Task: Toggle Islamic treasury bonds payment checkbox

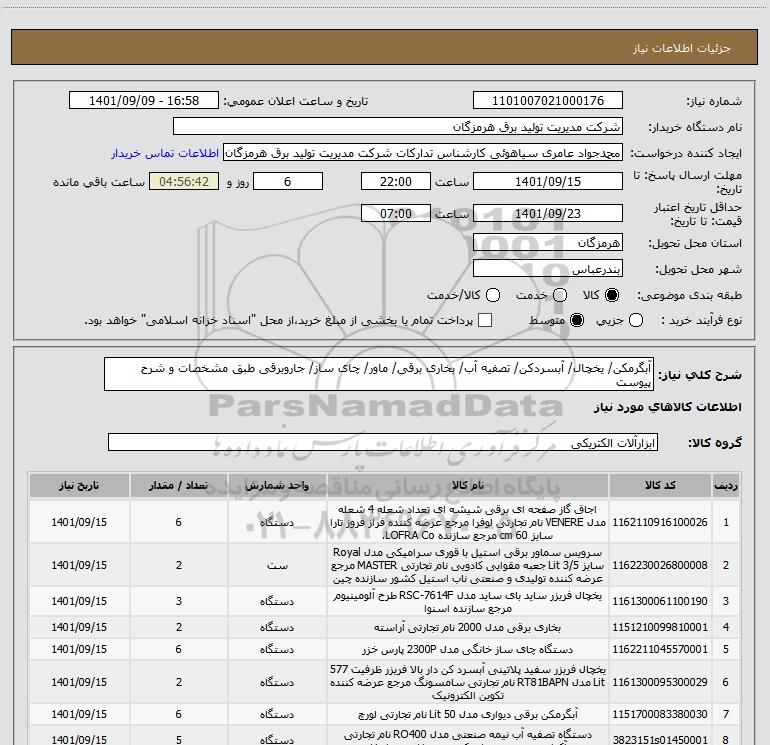Action: point(485,320)
